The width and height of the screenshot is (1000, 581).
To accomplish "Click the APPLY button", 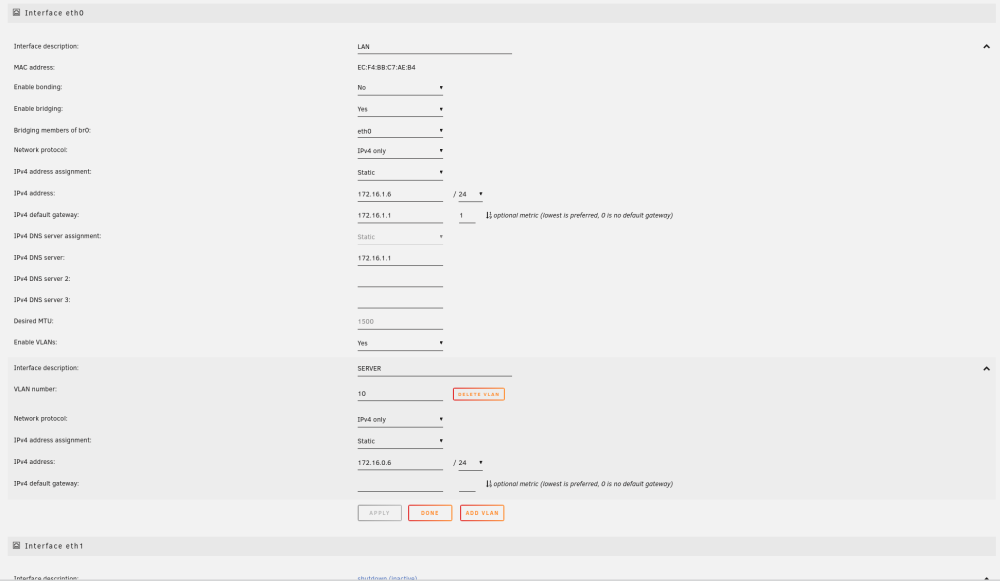I will coord(379,513).
